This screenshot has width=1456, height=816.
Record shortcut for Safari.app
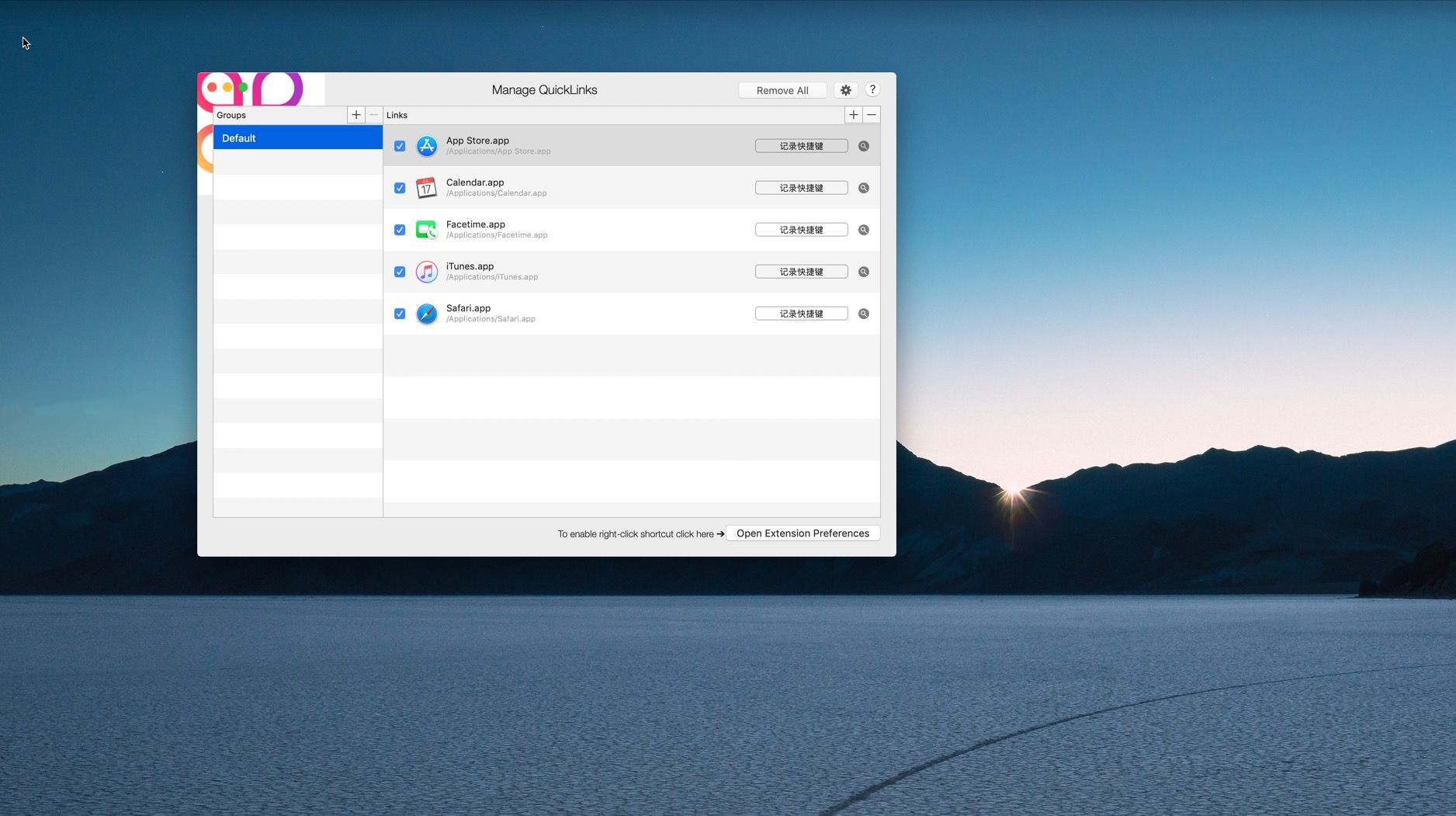point(801,314)
